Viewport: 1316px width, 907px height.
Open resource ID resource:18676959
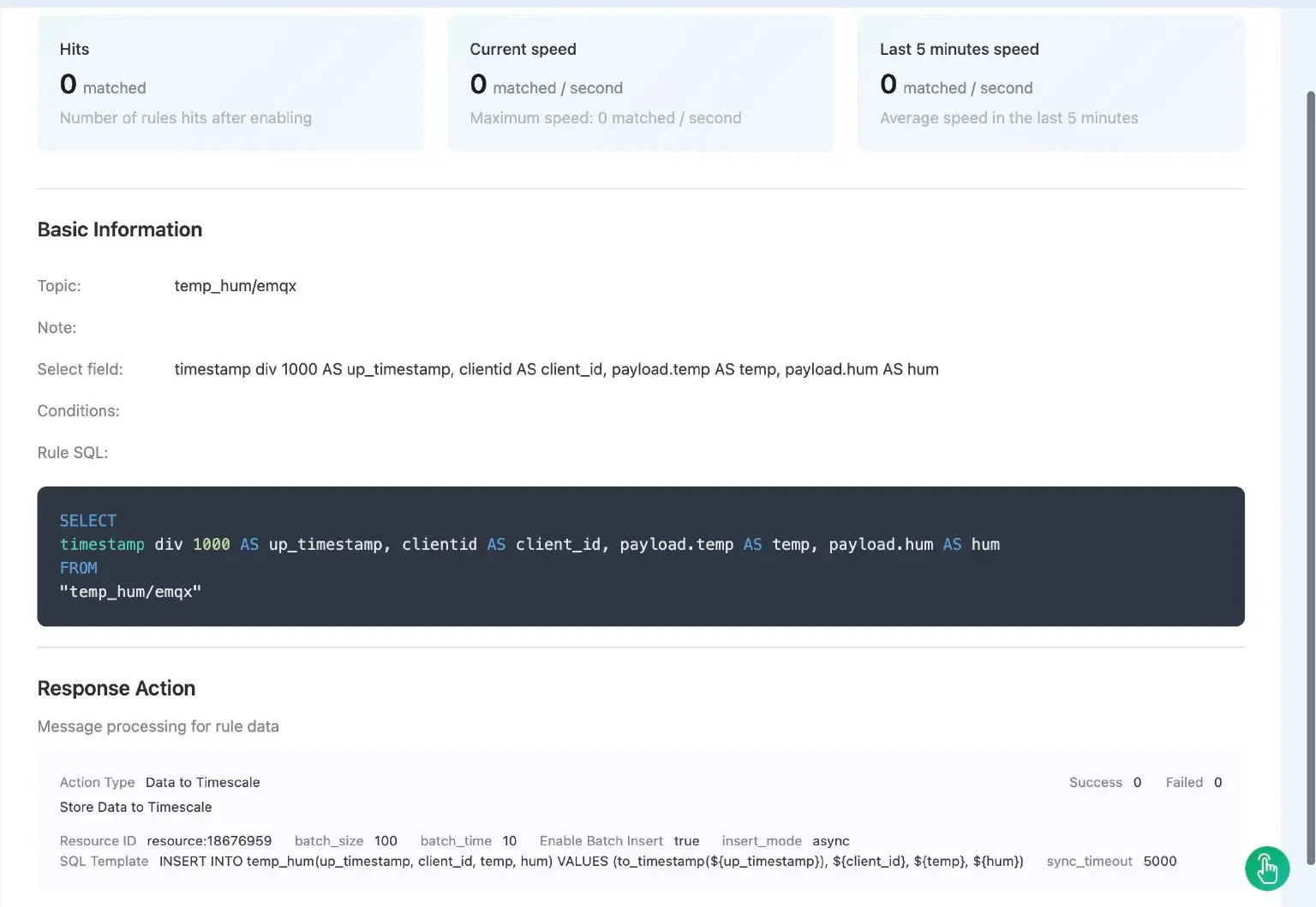pyautogui.click(x=209, y=841)
